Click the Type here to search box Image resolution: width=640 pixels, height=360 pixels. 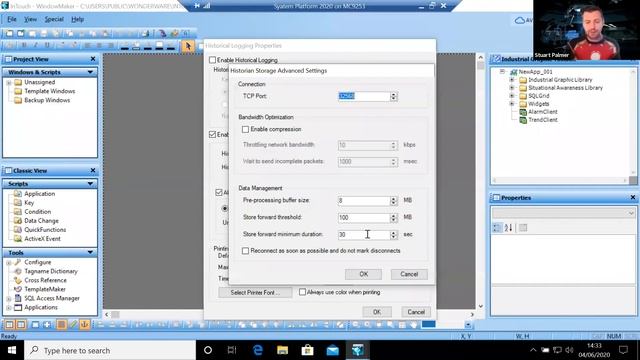tap(111, 350)
